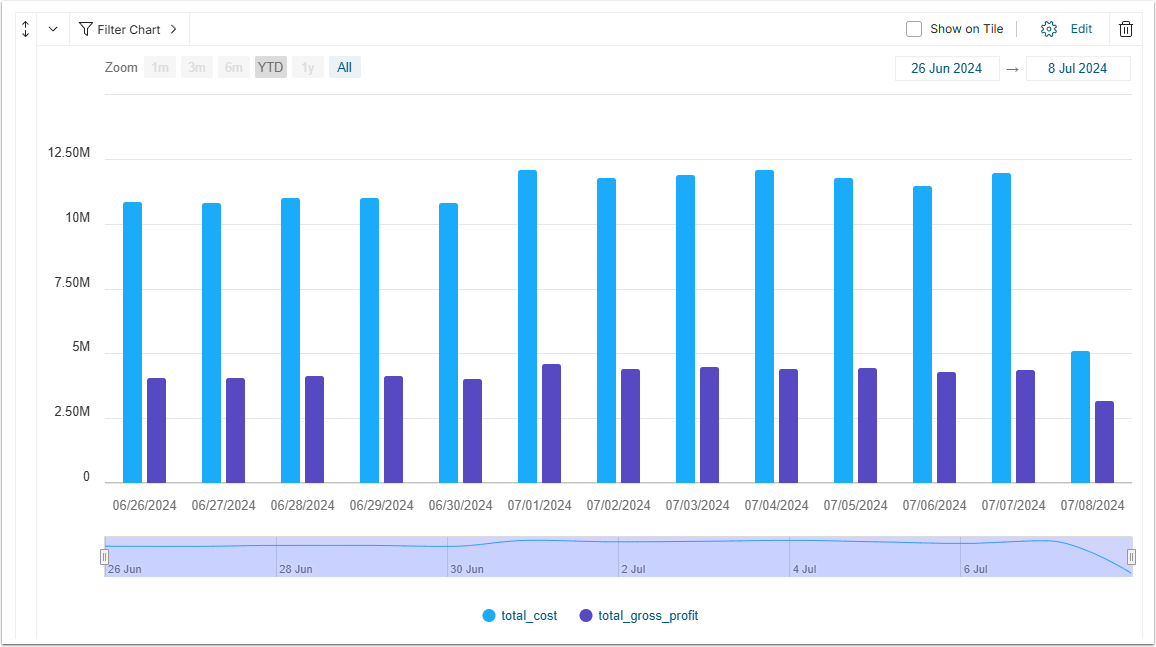This screenshot has height=647, width=1156.
Task: Click the total_gross_profit legend circle
Action: 586,616
